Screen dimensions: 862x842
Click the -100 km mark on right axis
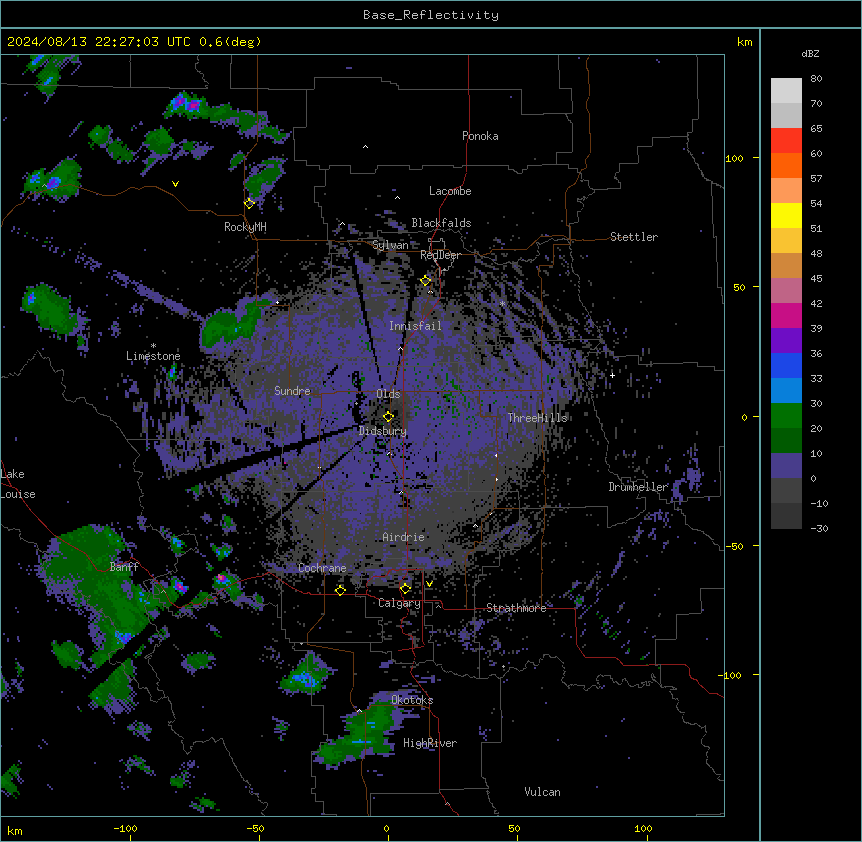pyautogui.click(x=731, y=675)
